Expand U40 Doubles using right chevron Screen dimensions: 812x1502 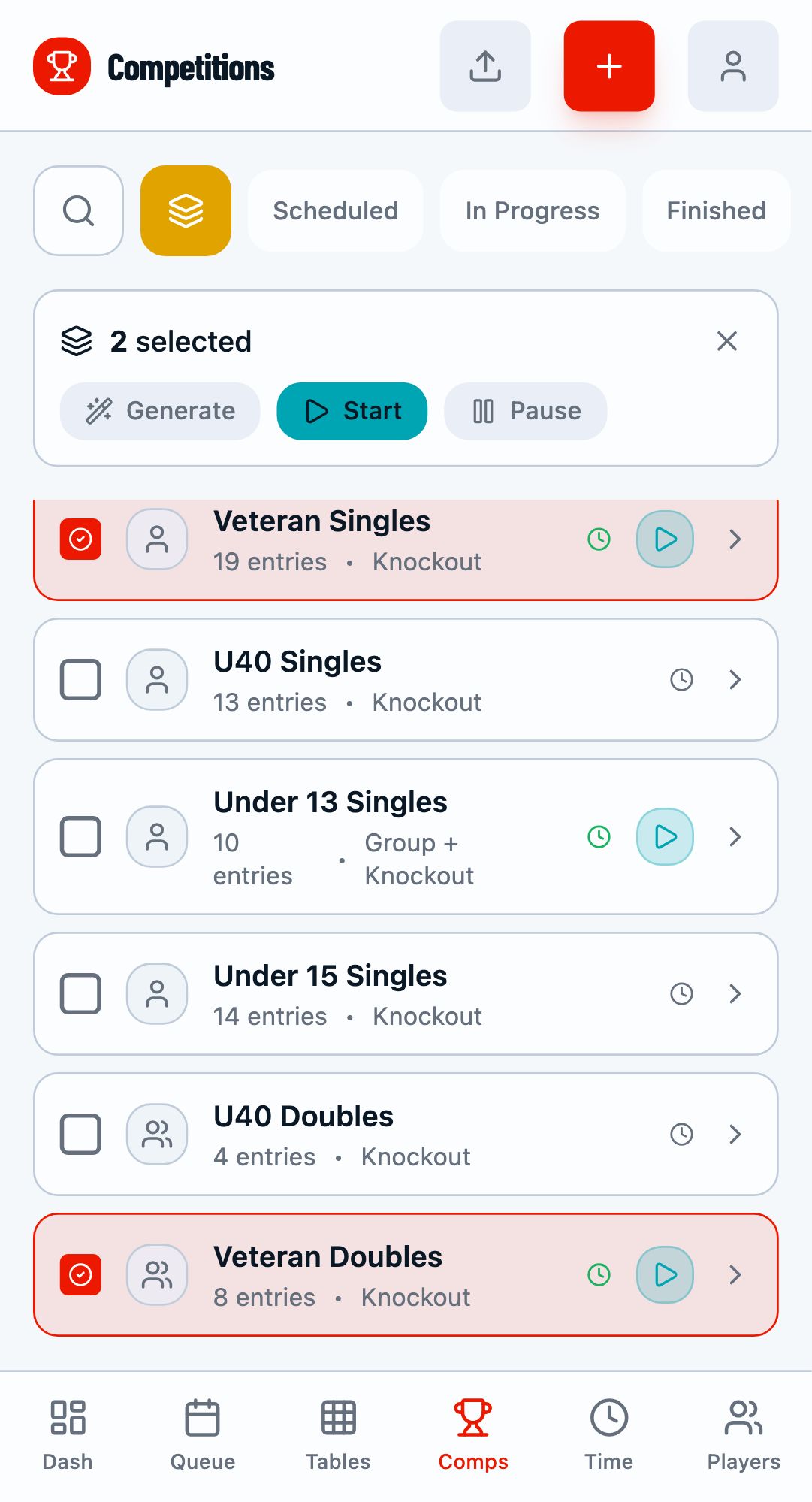coord(735,1134)
